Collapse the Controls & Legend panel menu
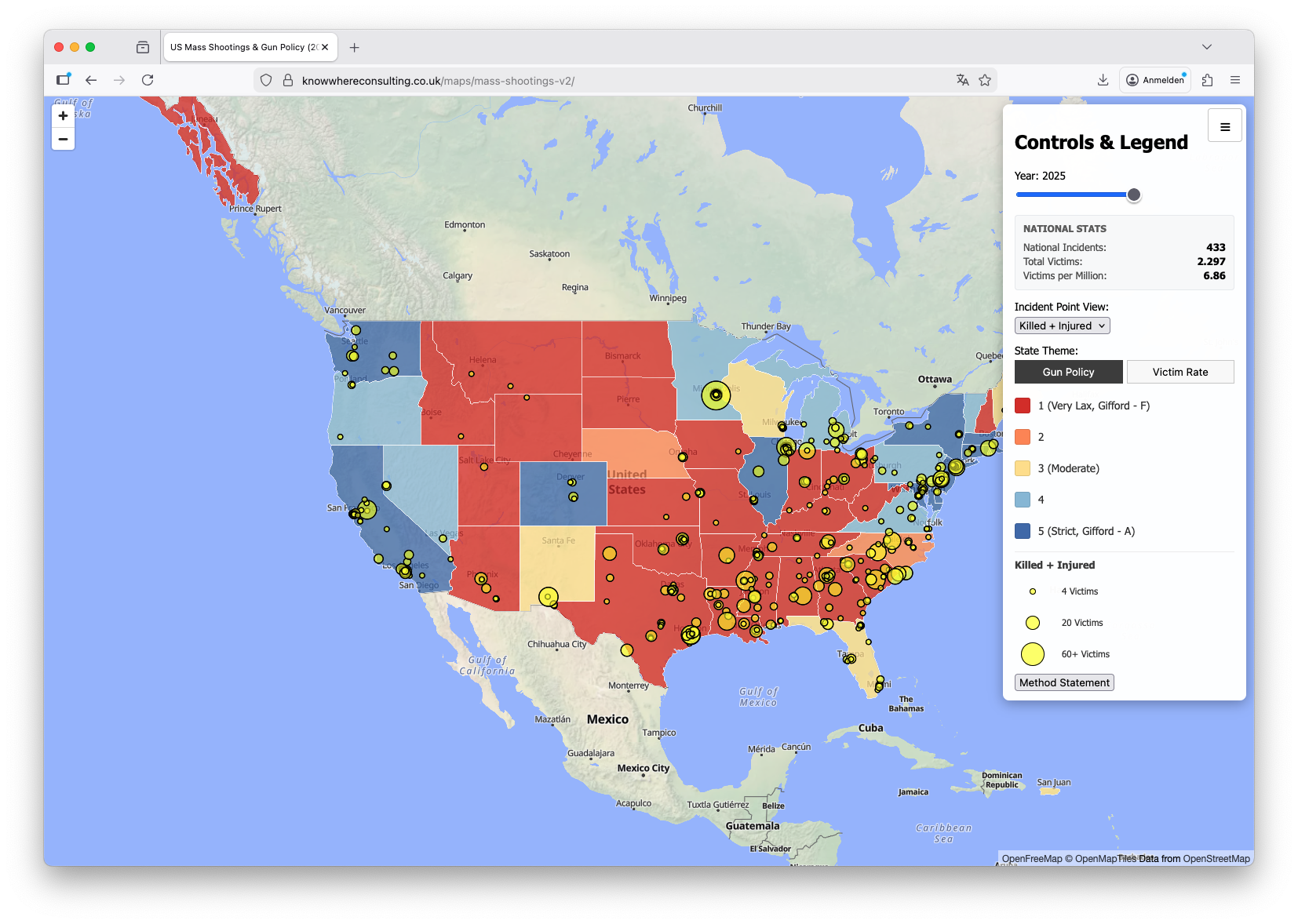 click(1224, 126)
